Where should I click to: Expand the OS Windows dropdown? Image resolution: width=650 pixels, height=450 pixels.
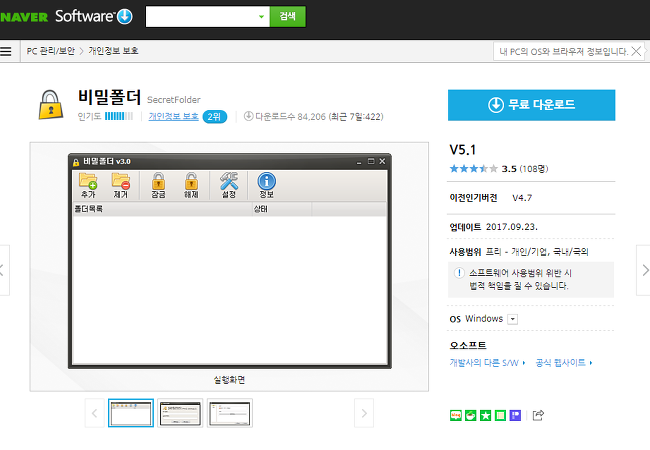[513, 319]
